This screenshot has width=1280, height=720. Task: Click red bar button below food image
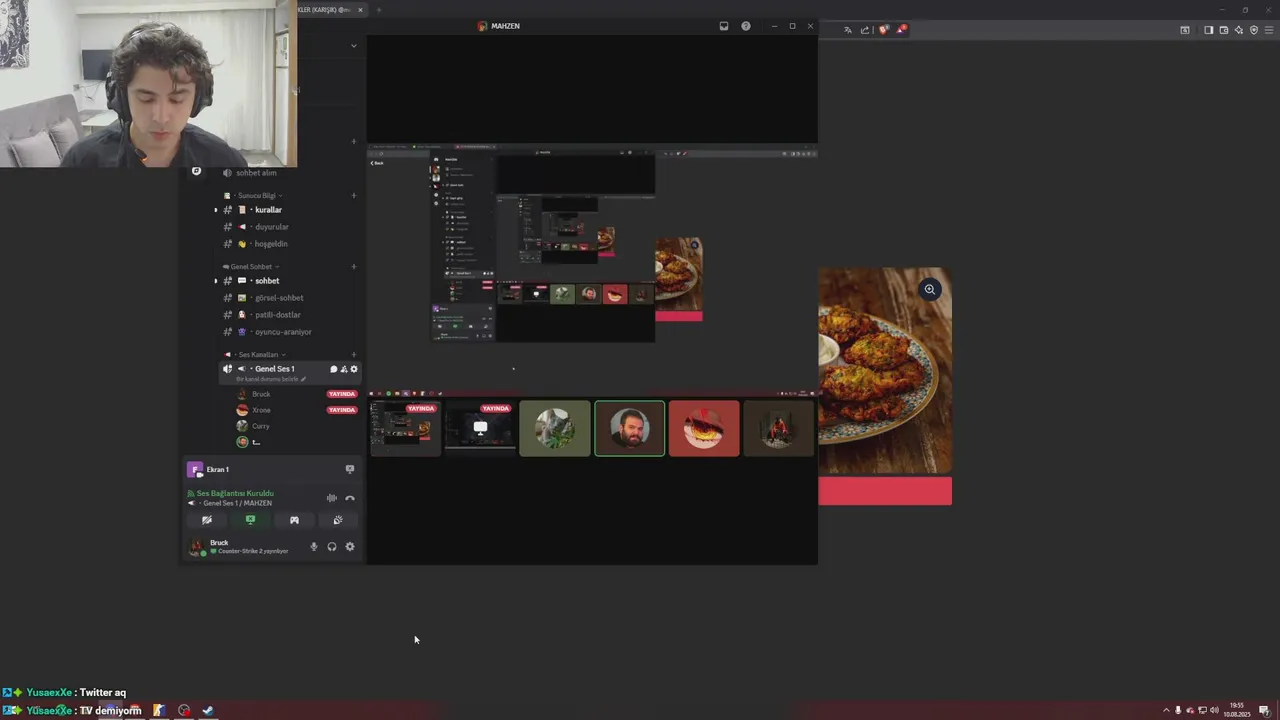(x=885, y=491)
